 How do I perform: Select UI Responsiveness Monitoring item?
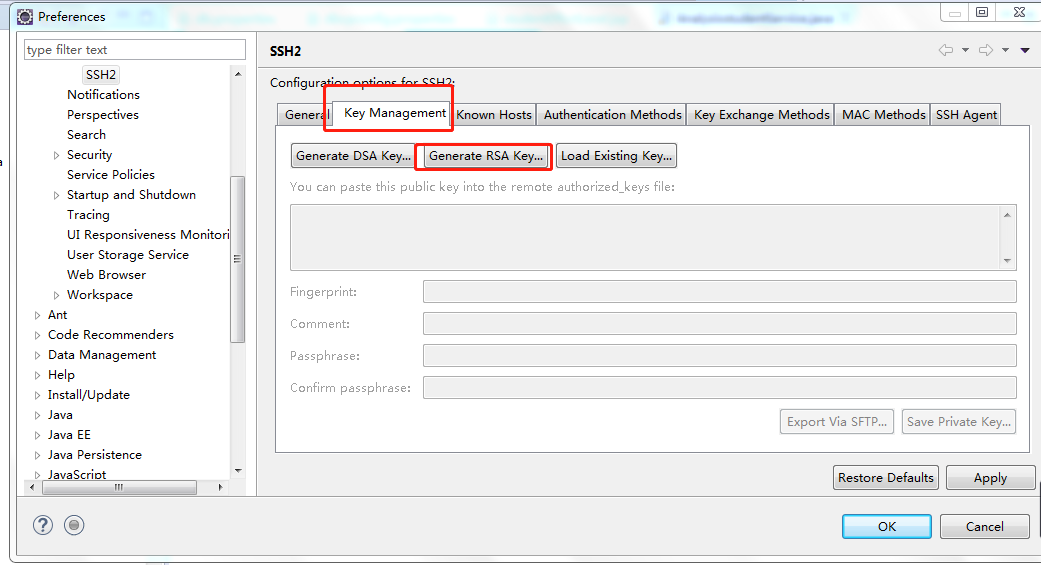click(147, 234)
